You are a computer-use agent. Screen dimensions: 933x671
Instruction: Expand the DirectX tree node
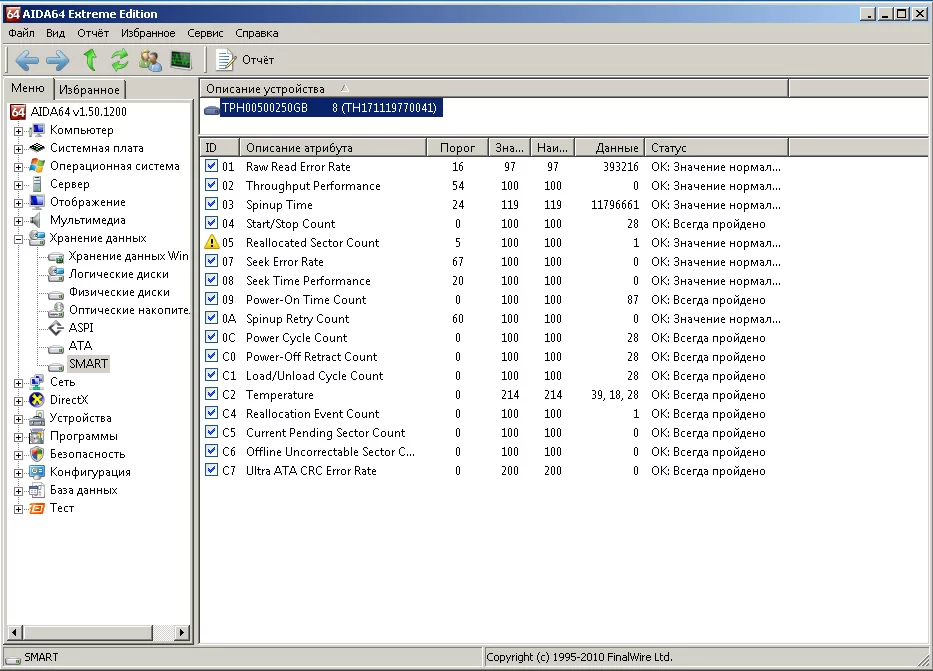pyautogui.click(x=18, y=400)
